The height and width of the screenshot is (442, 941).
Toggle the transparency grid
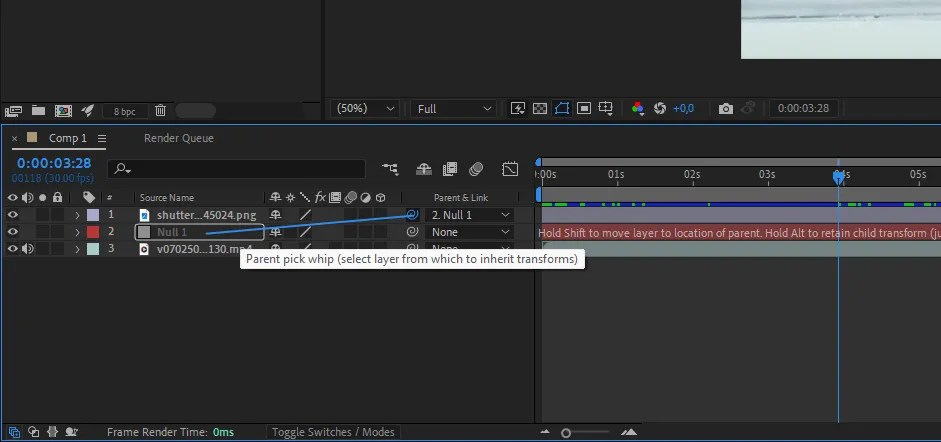(540, 109)
